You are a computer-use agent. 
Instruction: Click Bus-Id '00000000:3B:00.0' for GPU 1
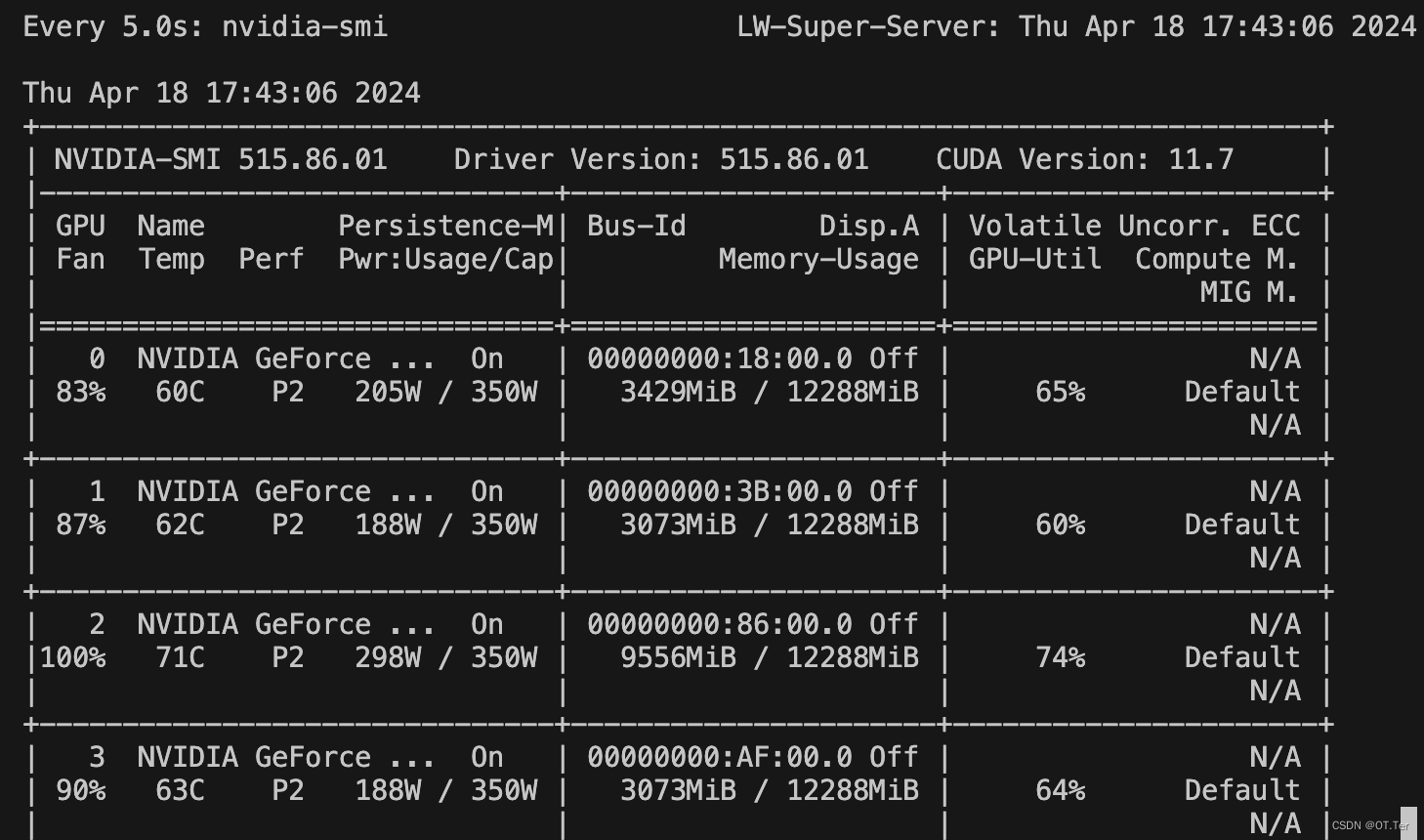tap(720, 491)
